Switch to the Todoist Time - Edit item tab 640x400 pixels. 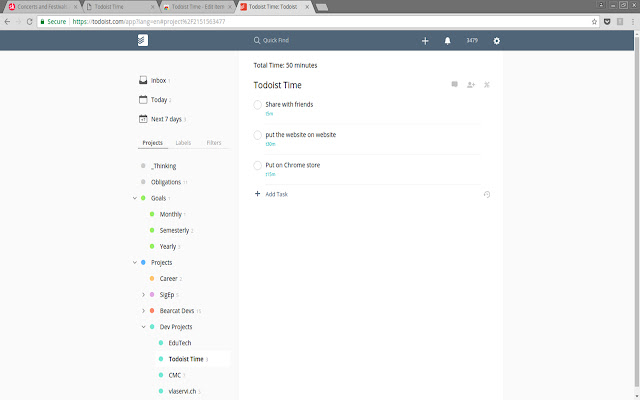point(198,7)
